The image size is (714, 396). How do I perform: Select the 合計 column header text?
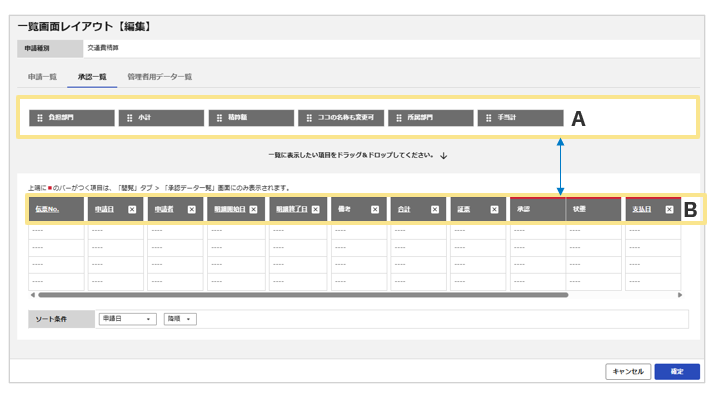pyautogui.click(x=404, y=209)
